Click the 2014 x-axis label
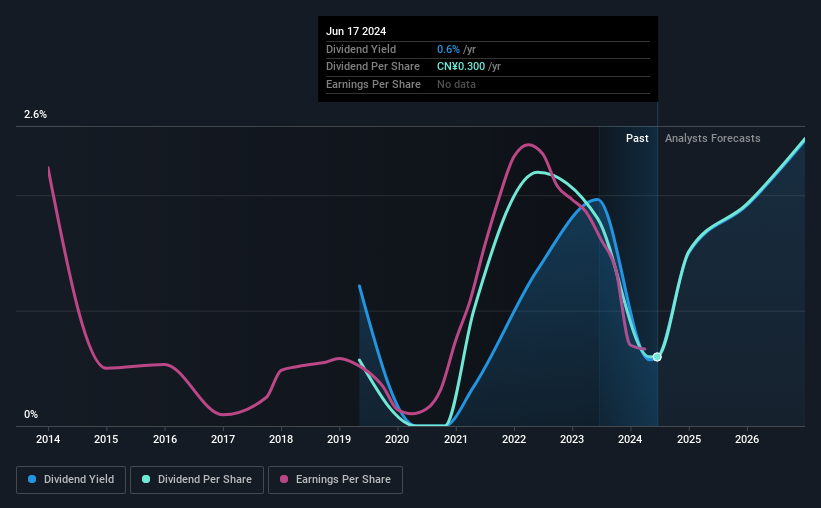The image size is (821, 508). click(48, 439)
